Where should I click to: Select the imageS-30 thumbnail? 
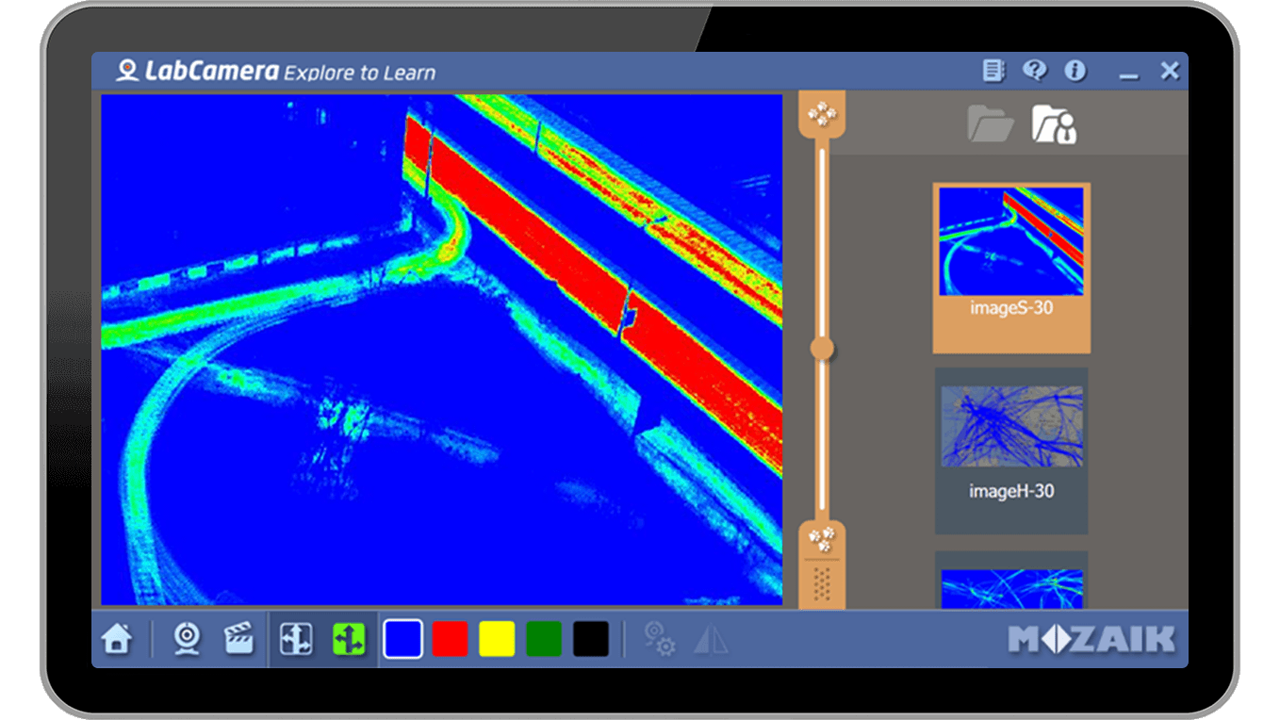tap(1012, 267)
